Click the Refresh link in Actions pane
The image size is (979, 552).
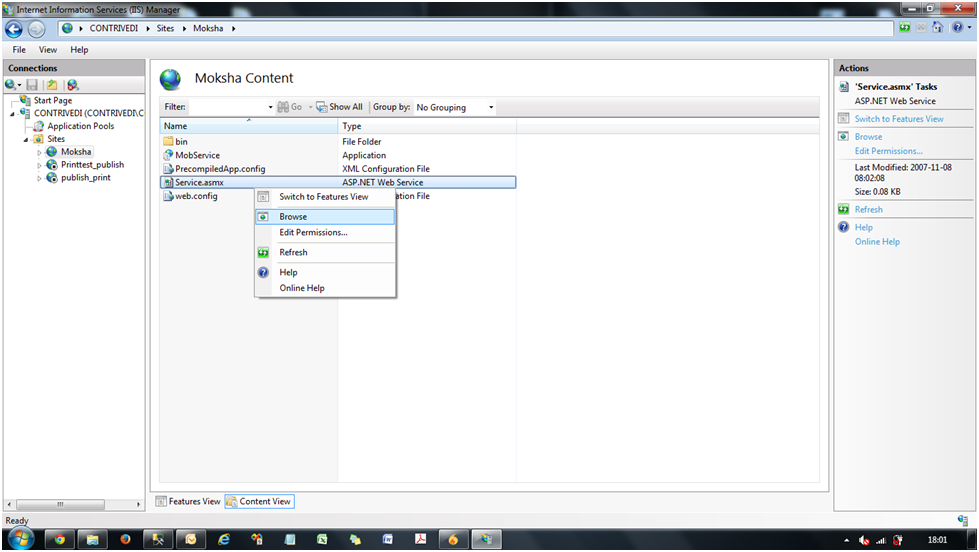point(868,209)
